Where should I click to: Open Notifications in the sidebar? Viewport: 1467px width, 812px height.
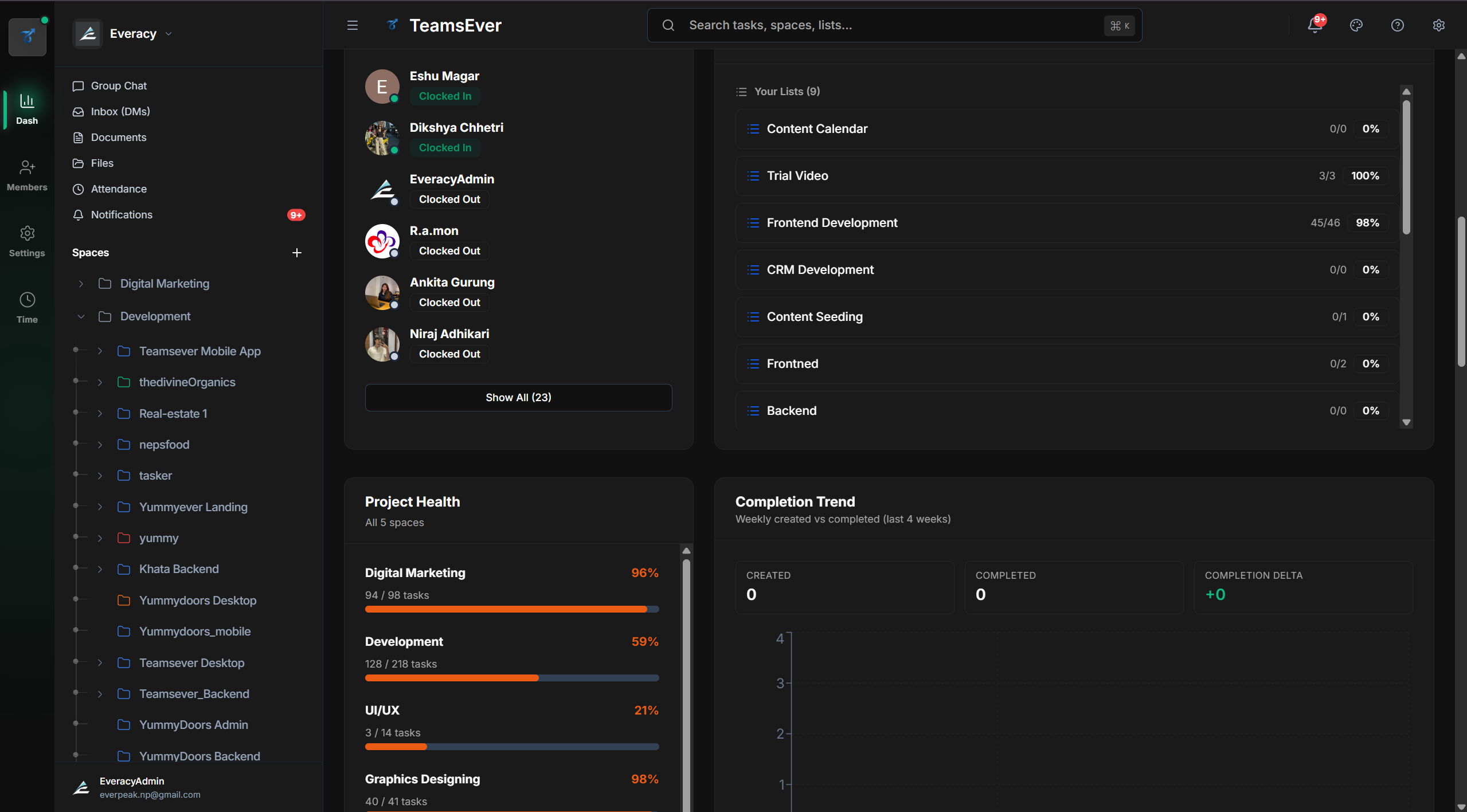click(x=189, y=215)
